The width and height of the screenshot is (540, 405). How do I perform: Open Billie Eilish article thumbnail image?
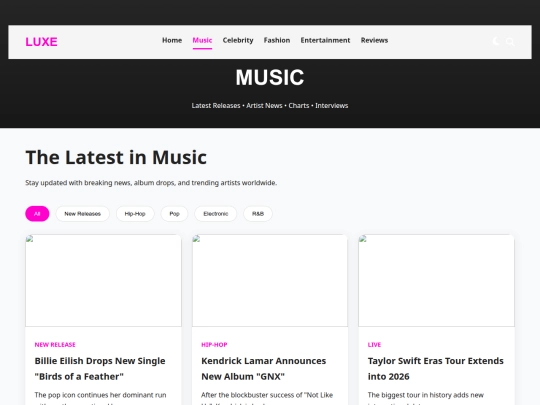pos(103,280)
